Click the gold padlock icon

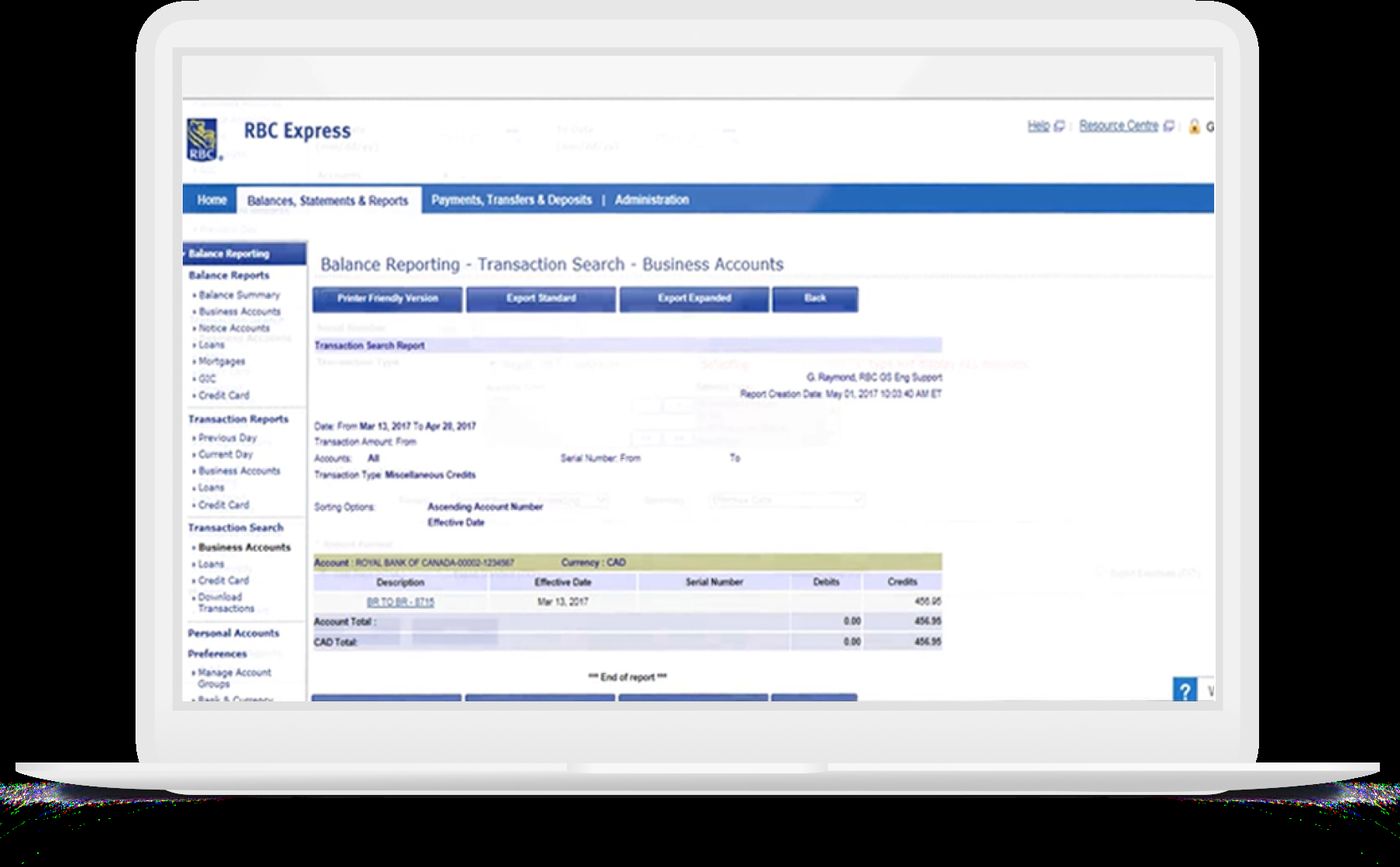tap(1194, 127)
